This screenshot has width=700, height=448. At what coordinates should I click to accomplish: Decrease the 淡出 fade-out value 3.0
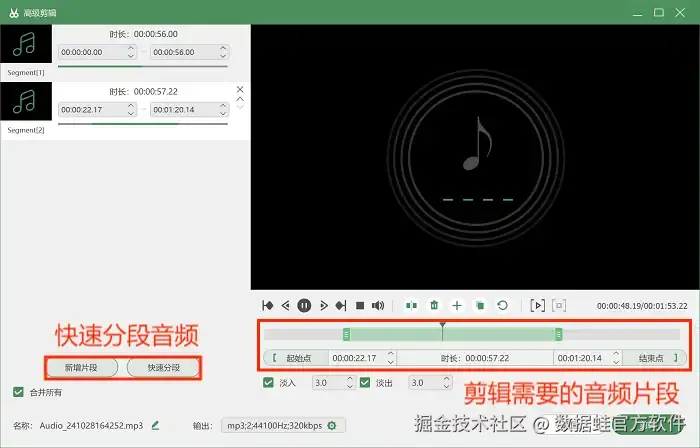[446, 386]
